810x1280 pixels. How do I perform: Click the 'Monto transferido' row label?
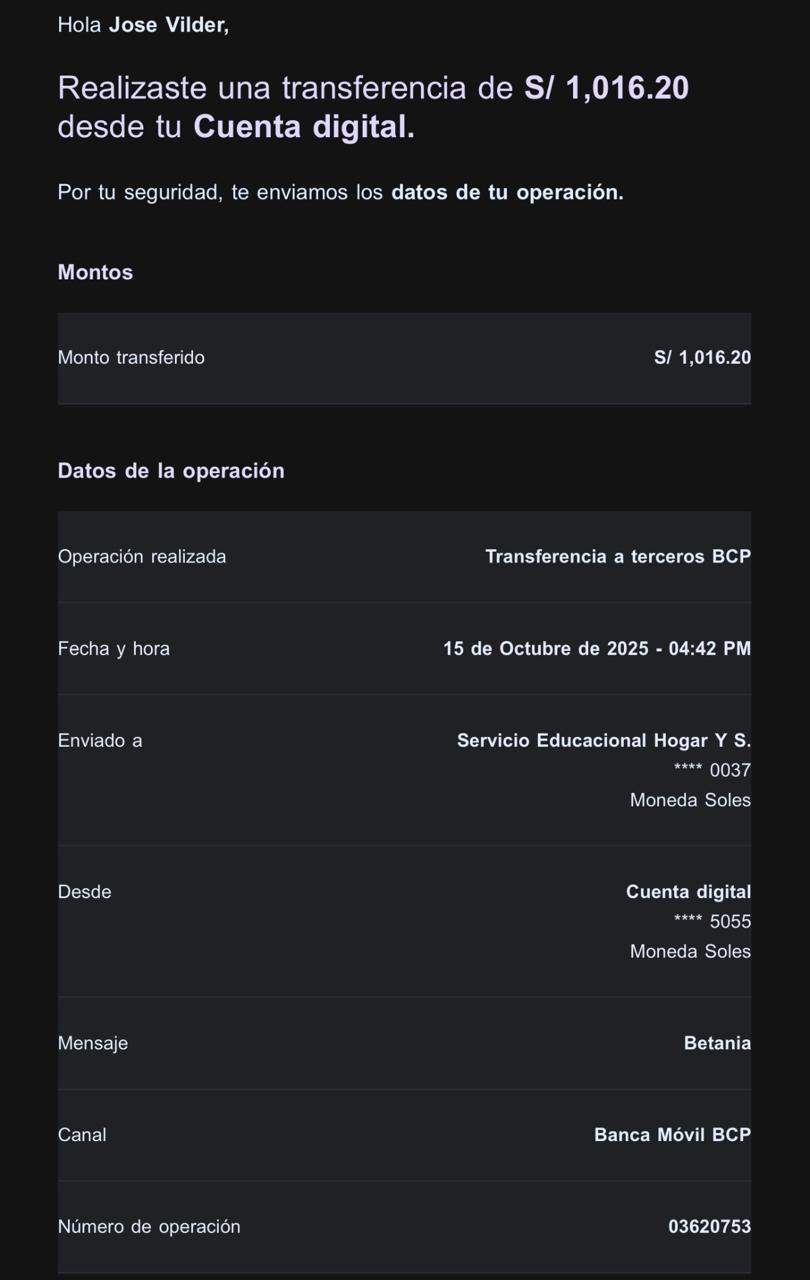click(131, 358)
